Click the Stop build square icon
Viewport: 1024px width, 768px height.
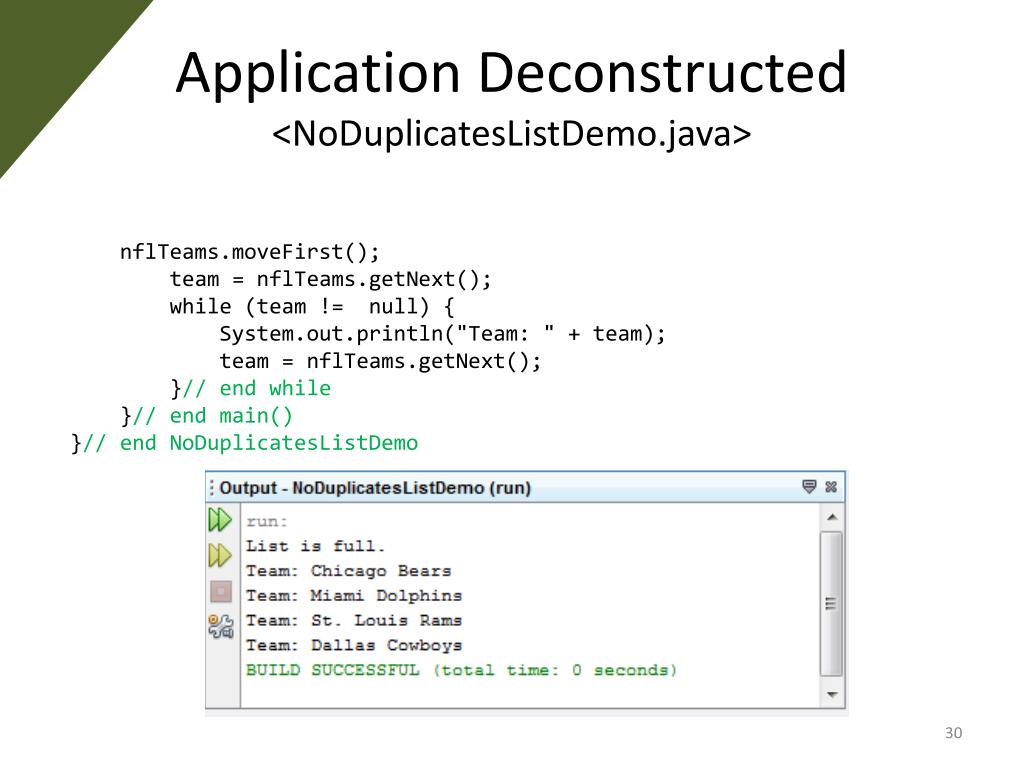pos(221,592)
